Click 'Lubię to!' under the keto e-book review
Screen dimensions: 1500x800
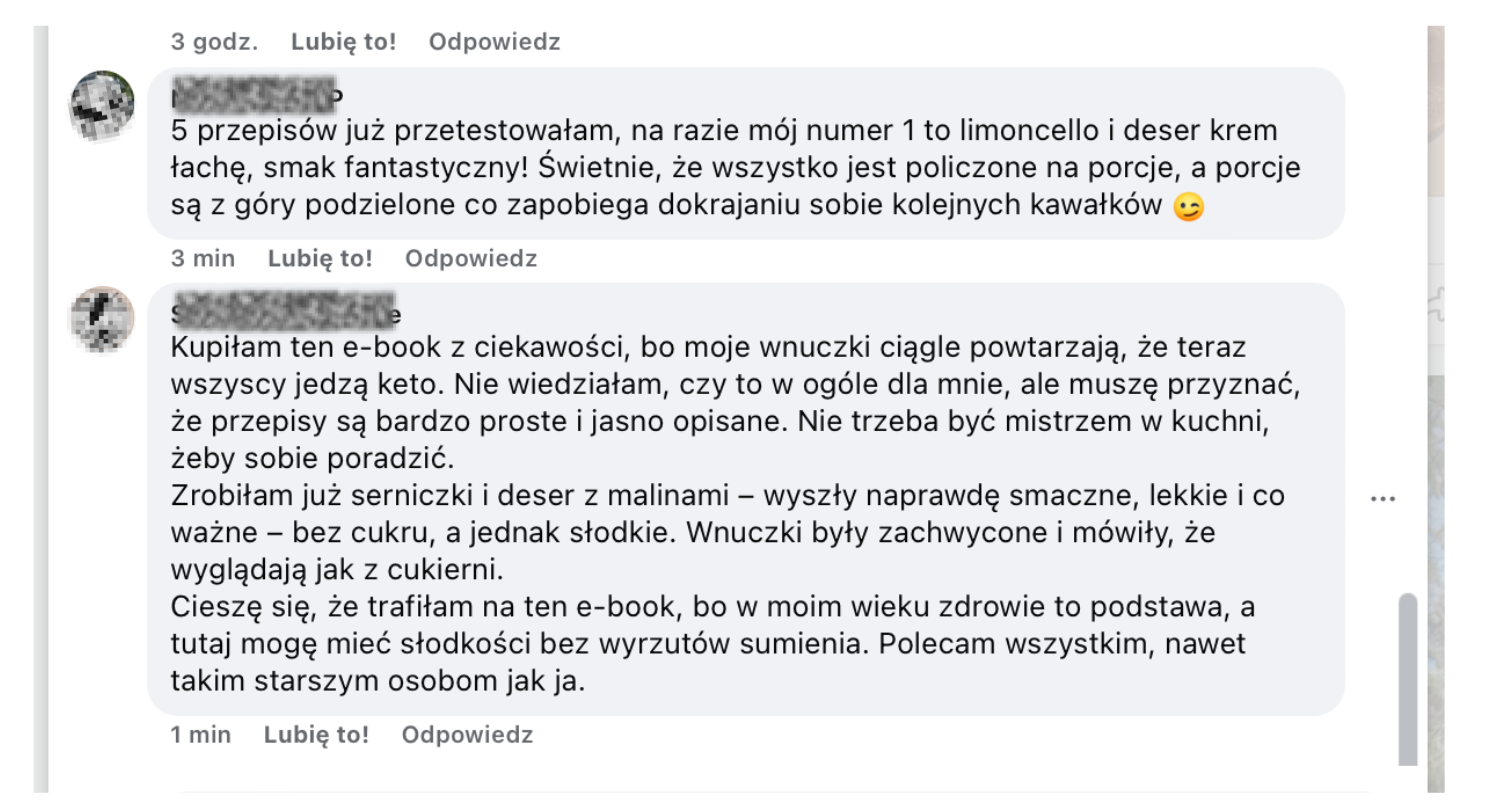(x=316, y=735)
